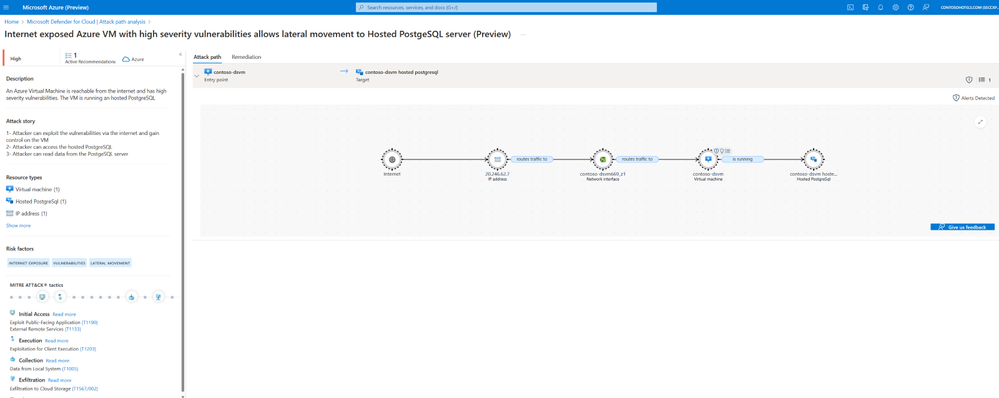Screen dimensions: 999x398
Task: Open Microsoft Defender for Cloud breadcrumb
Action: [86, 22]
